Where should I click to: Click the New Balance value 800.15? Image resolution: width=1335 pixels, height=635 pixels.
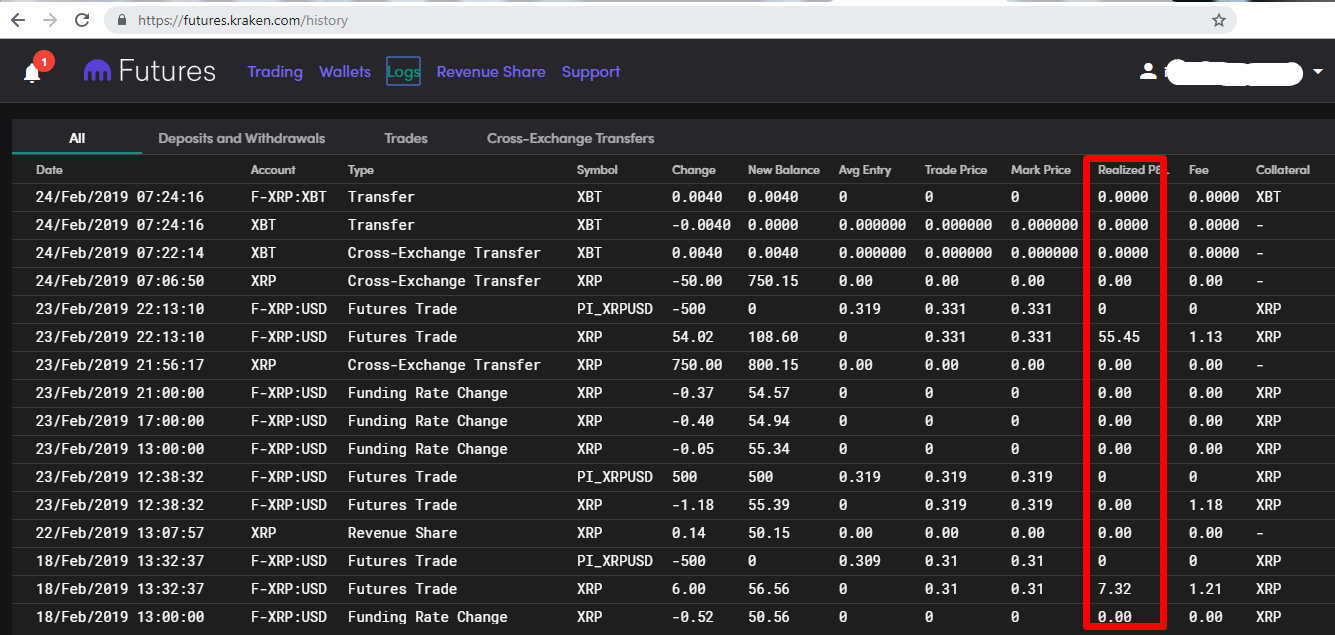tap(773, 365)
